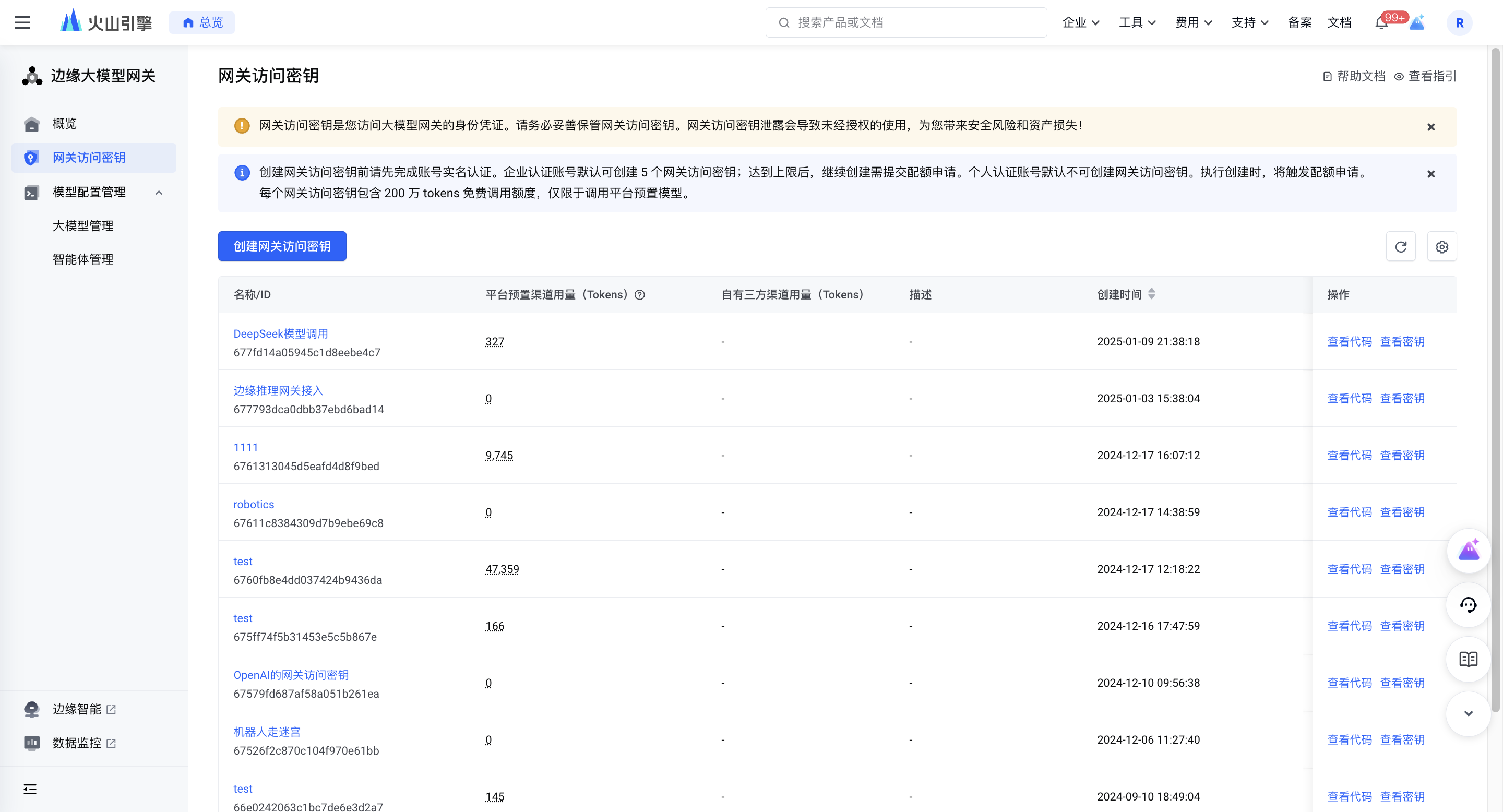This screenshot has width=1503, height=812.
Task: Select 智能体管理 in the sidebar
Action: pyautogui.click(x=83, y=259)
